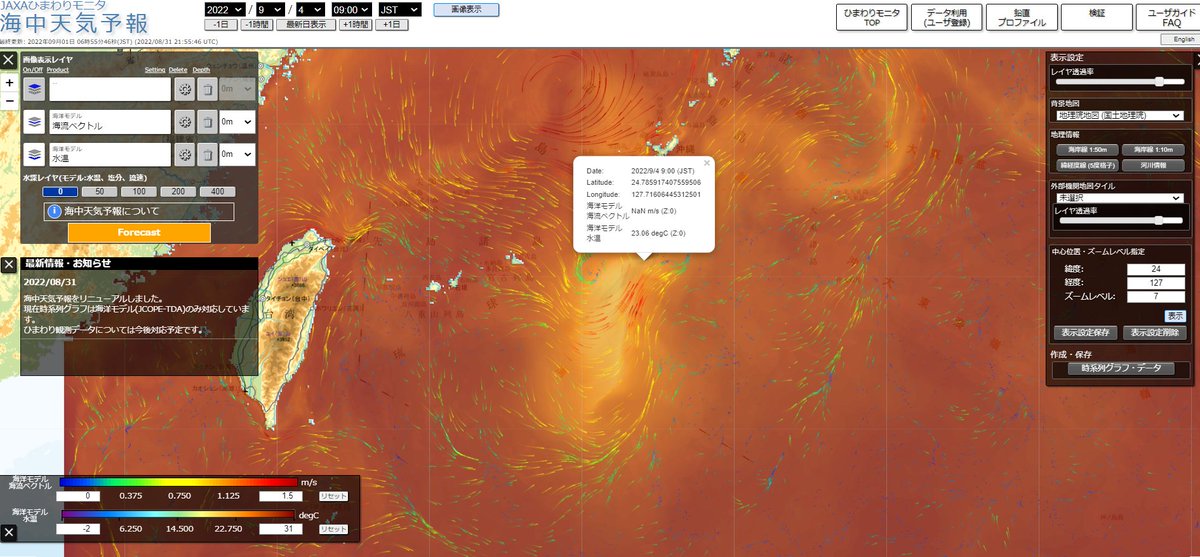Go back one day with -1日
This screenshot has width=1200, height=557.
point(220,24)
